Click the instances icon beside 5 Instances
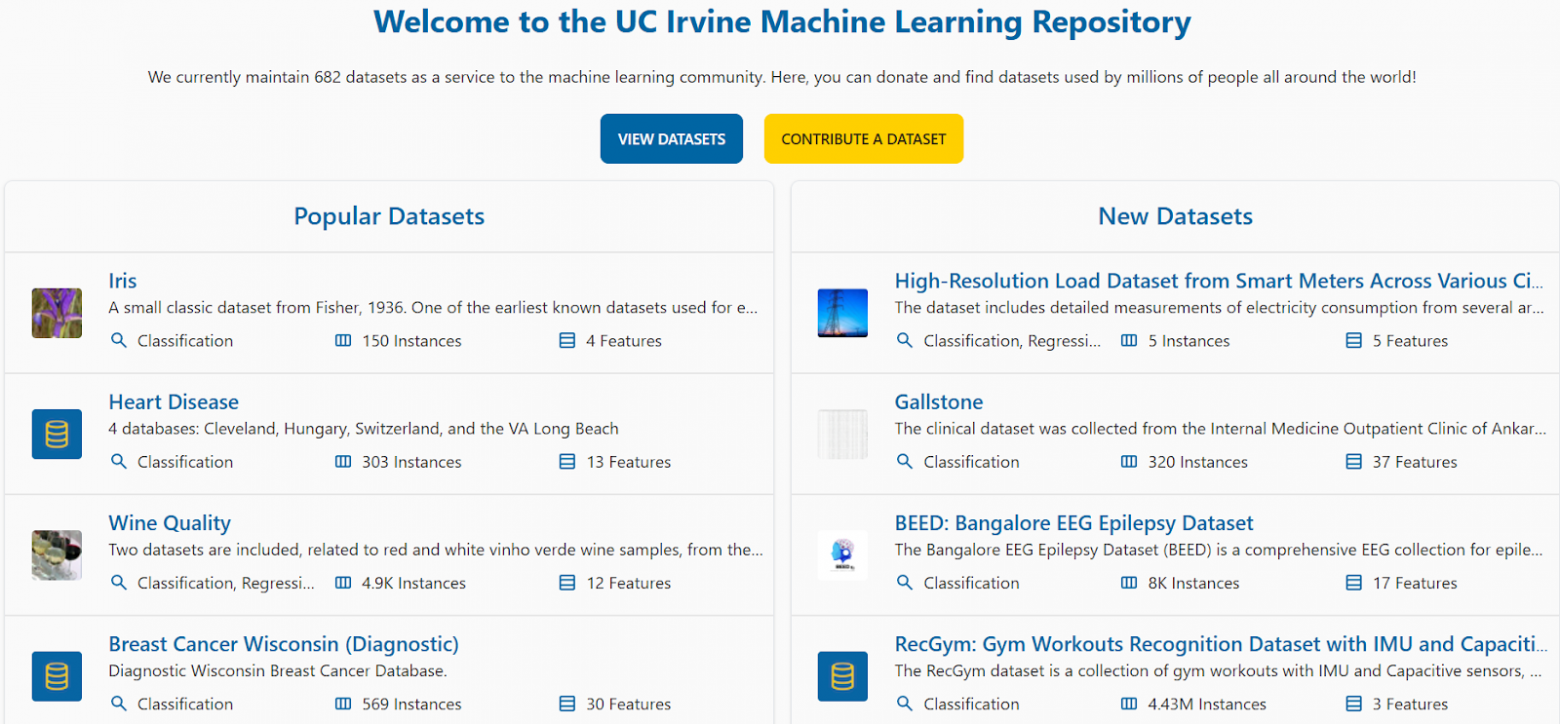This screenshot has height=724, width=1560. (x=1129, y=341)
